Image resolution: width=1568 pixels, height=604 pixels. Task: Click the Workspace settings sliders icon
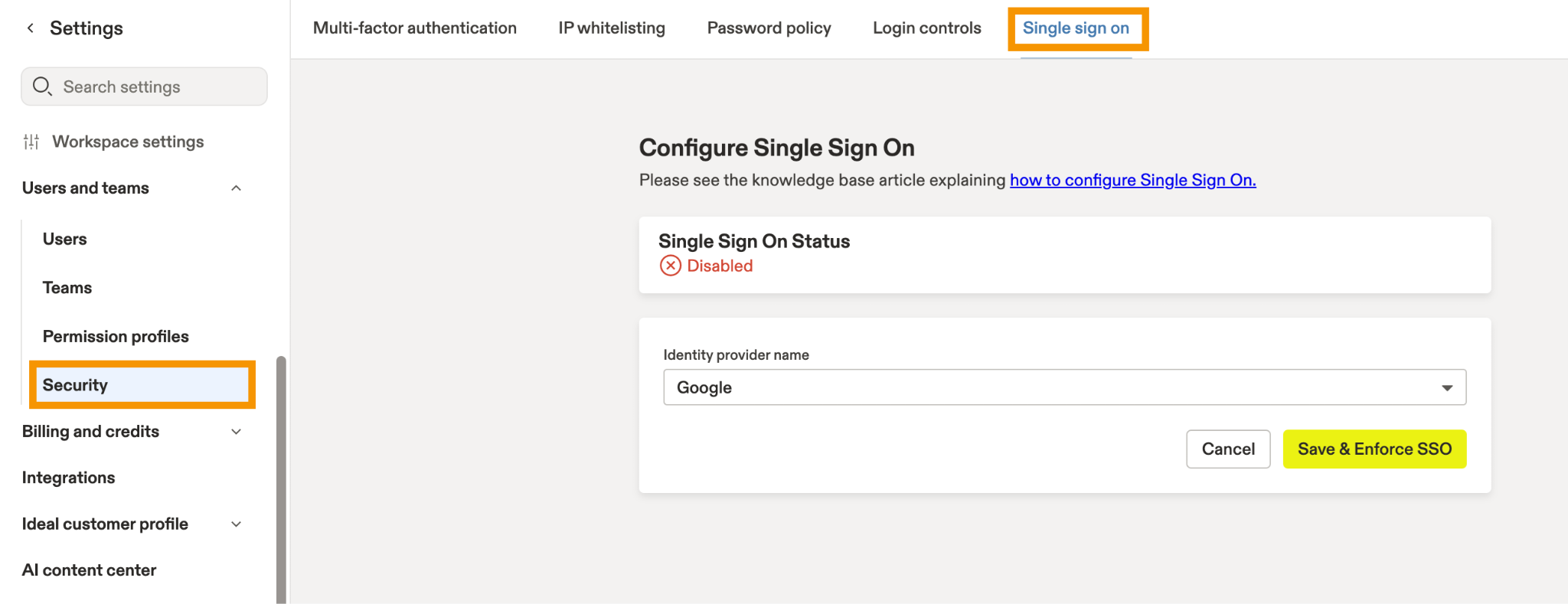(x=31, y=142)
